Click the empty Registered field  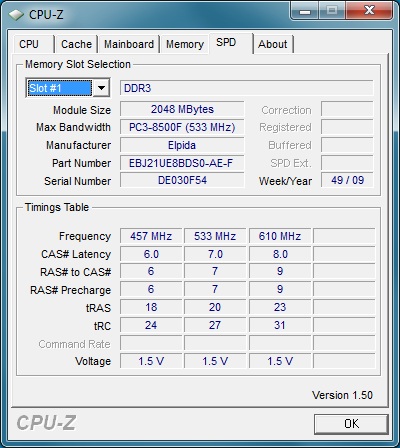[x=347, y=127]
